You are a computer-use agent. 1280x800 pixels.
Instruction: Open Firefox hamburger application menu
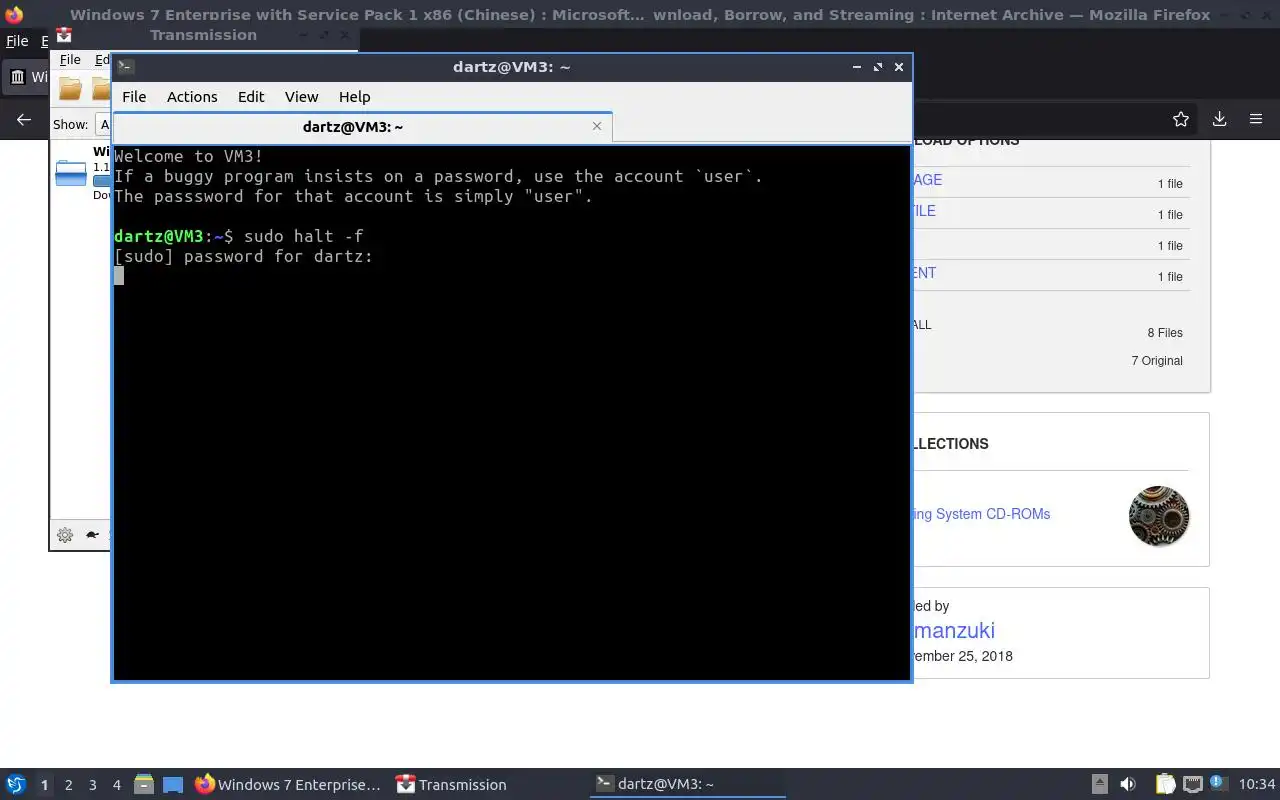tap(1256, 119)
